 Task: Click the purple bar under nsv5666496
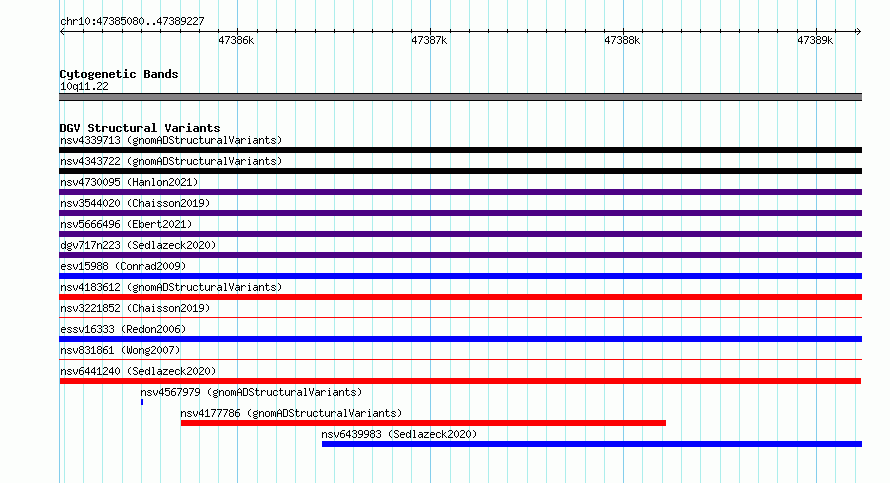point(460,234)
